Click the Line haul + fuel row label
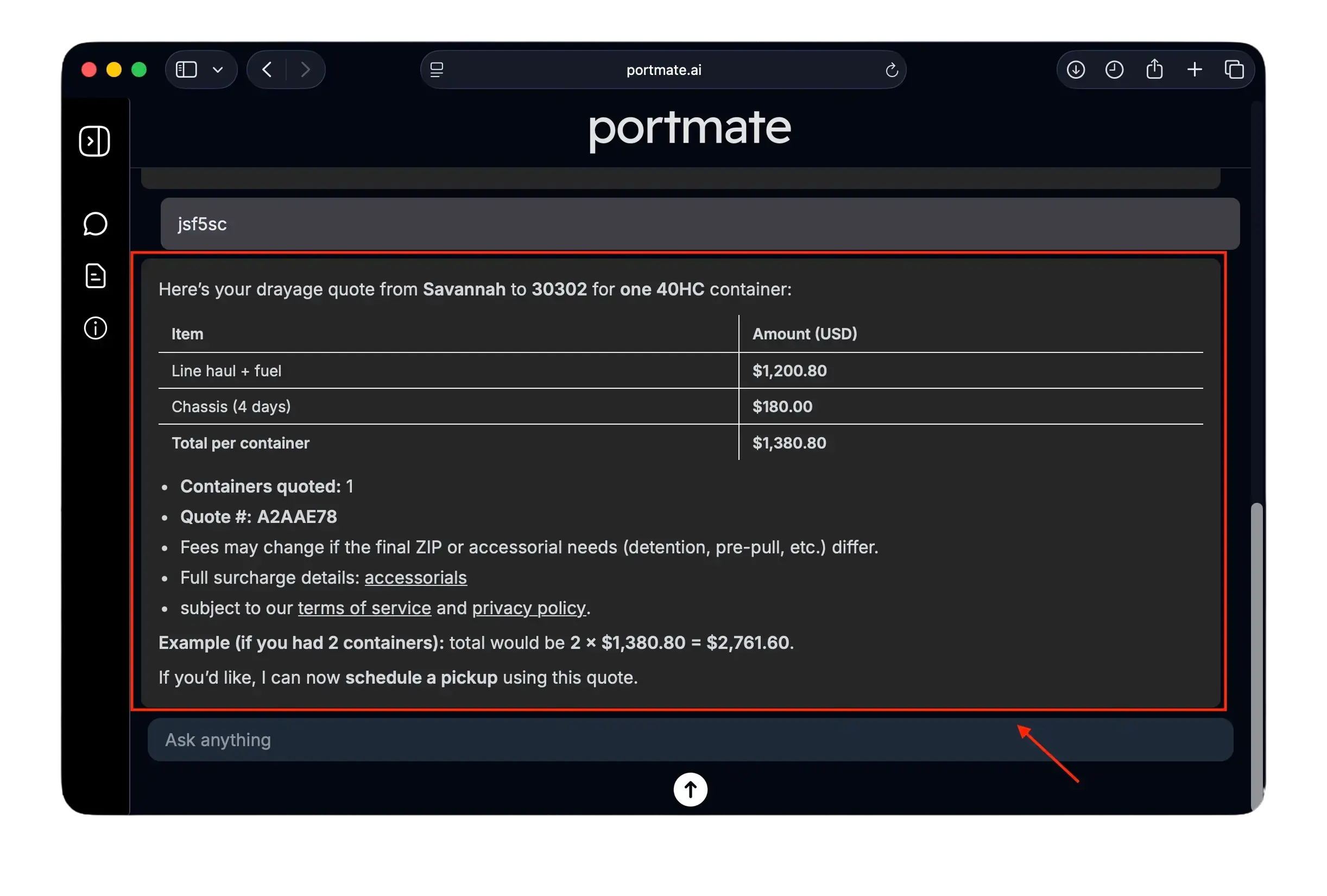This screenshot has height=896, width=1327. (226, 371)
